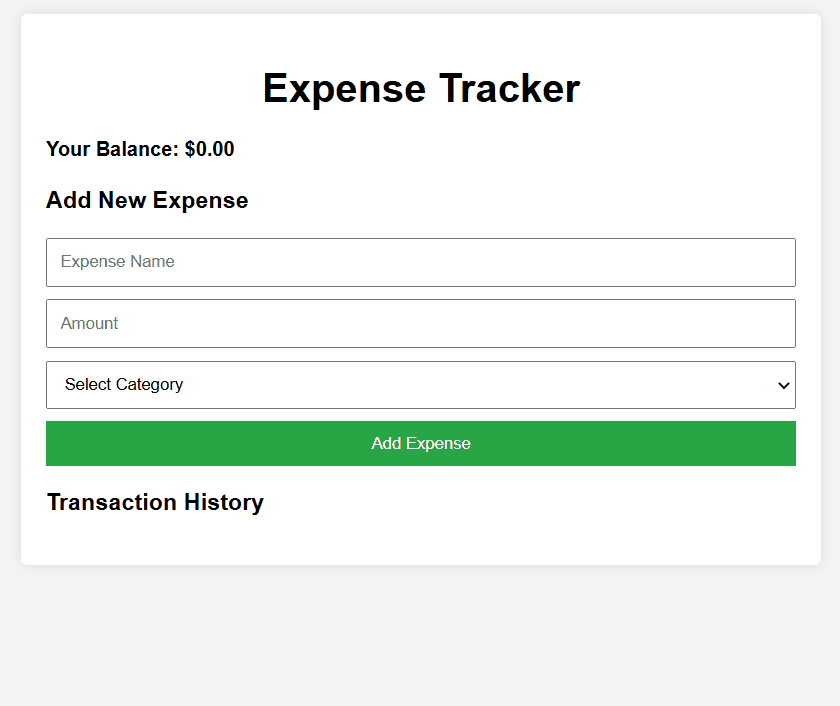Click the Amount placeholder text
This screenshot has width=840, height=706.
89,323
